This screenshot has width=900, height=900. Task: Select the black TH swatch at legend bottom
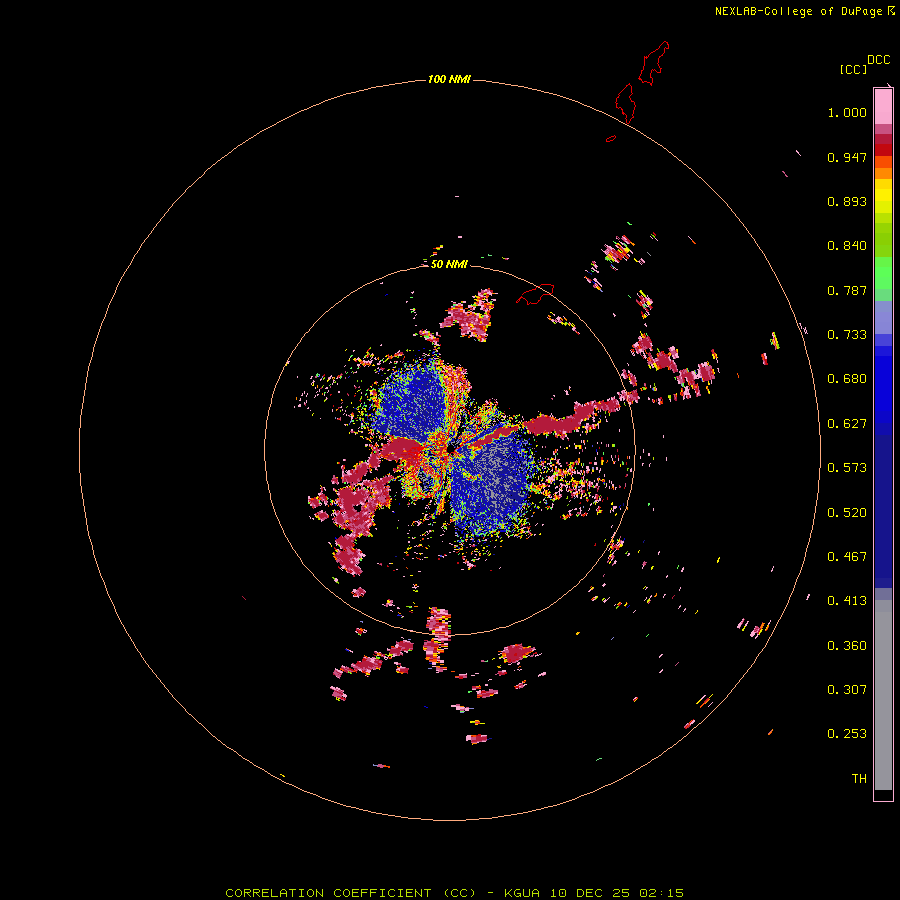pyautogui.click(x=883, y=794)
